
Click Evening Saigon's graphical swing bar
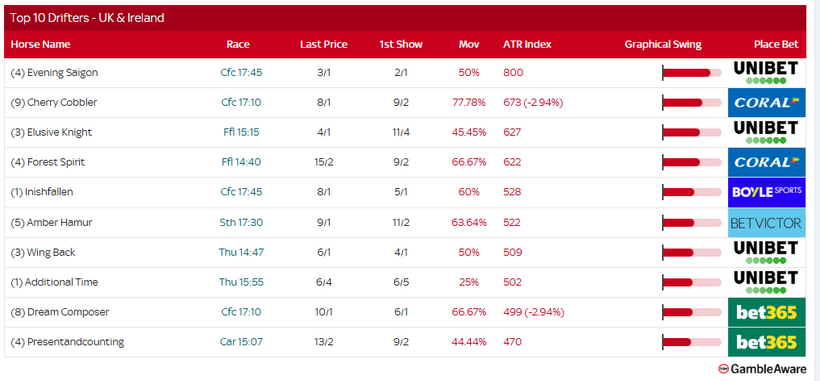[691, 73]
